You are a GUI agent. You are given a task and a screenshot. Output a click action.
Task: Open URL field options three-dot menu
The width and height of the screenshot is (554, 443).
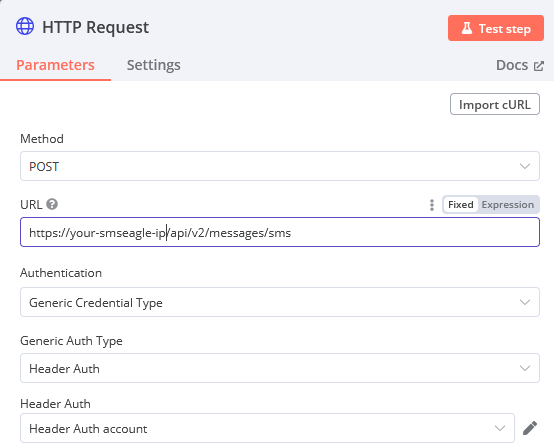[432, 205]
